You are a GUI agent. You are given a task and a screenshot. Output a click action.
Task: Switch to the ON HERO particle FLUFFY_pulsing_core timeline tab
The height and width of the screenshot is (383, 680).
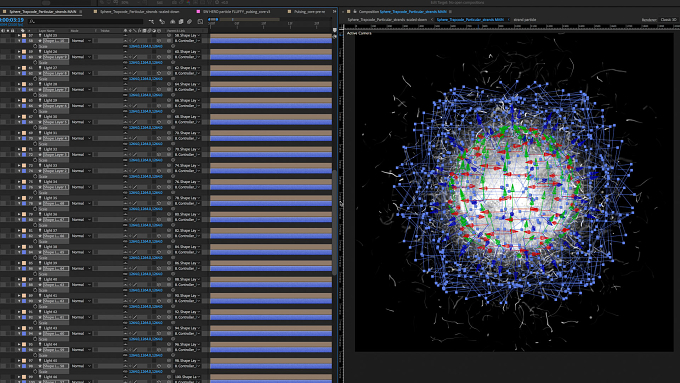click(x=237, y=12)
